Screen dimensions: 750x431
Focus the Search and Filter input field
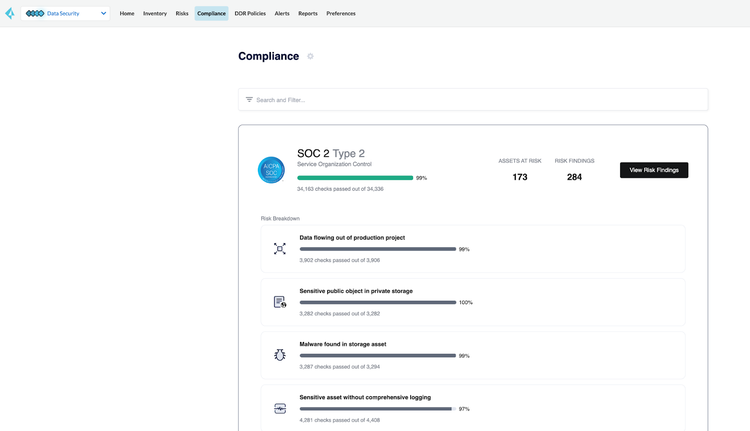point(473,99)
